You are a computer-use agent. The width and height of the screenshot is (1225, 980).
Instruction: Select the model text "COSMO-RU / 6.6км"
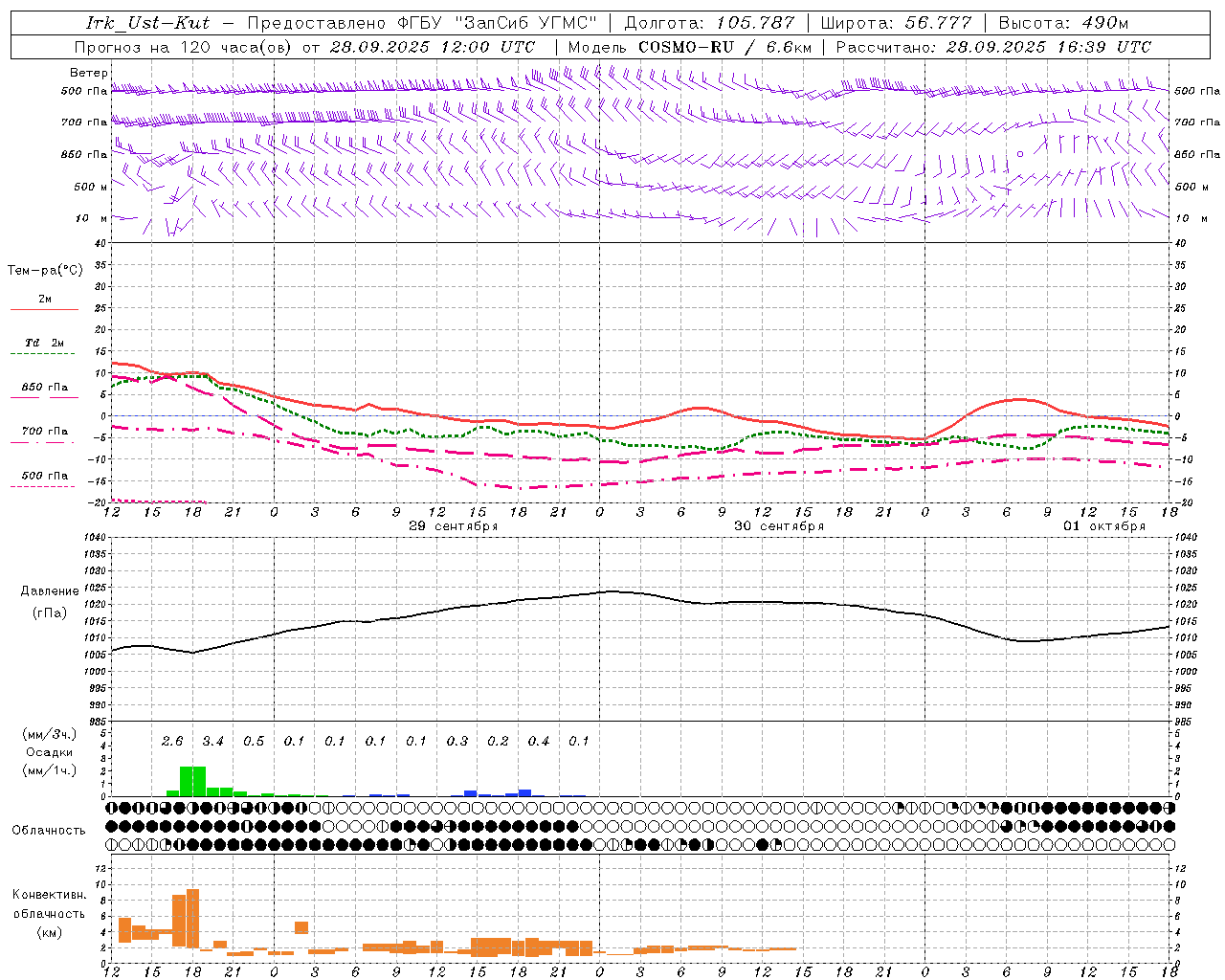(724, 47)
